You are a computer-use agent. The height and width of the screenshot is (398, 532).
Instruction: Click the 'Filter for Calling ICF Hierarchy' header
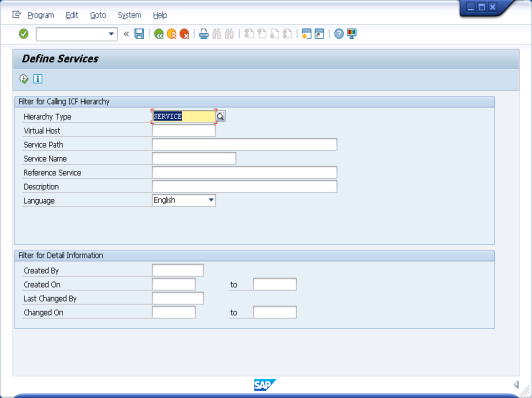pos(64,102)
